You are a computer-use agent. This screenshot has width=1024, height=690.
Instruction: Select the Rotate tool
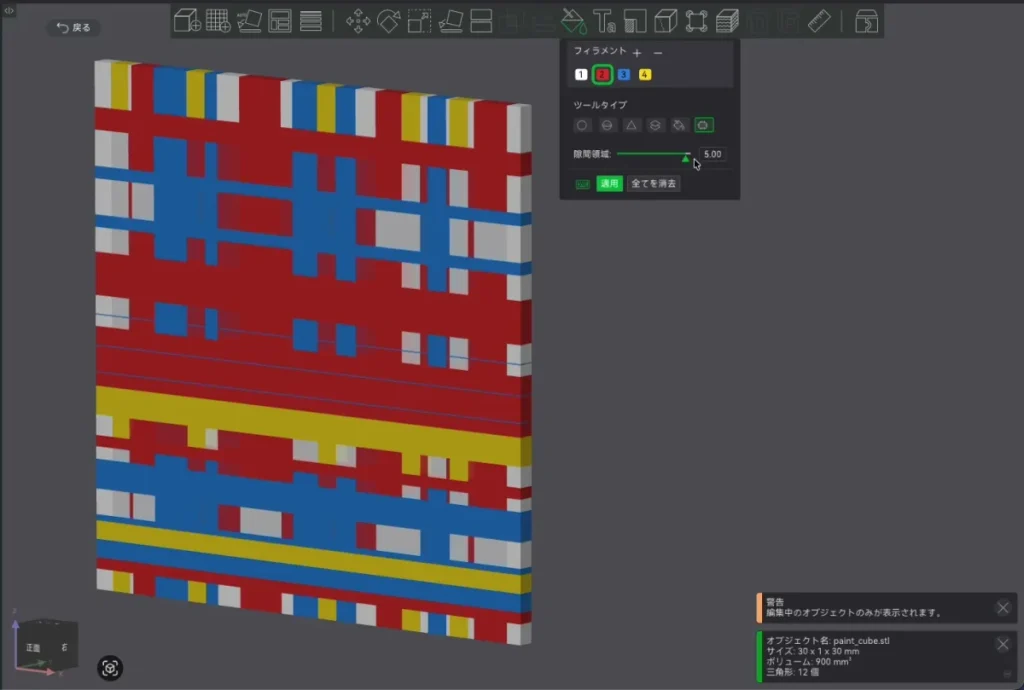coord(389,21)
